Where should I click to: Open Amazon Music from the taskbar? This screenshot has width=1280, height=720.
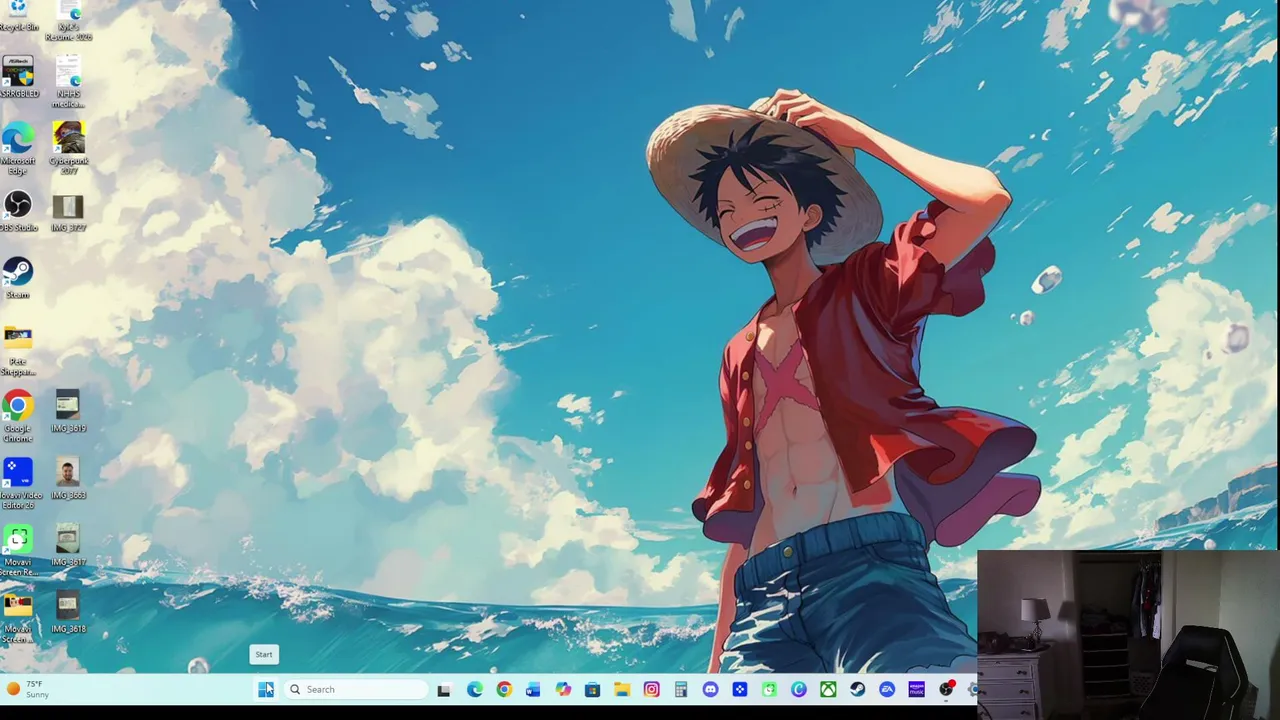point(917,689)
